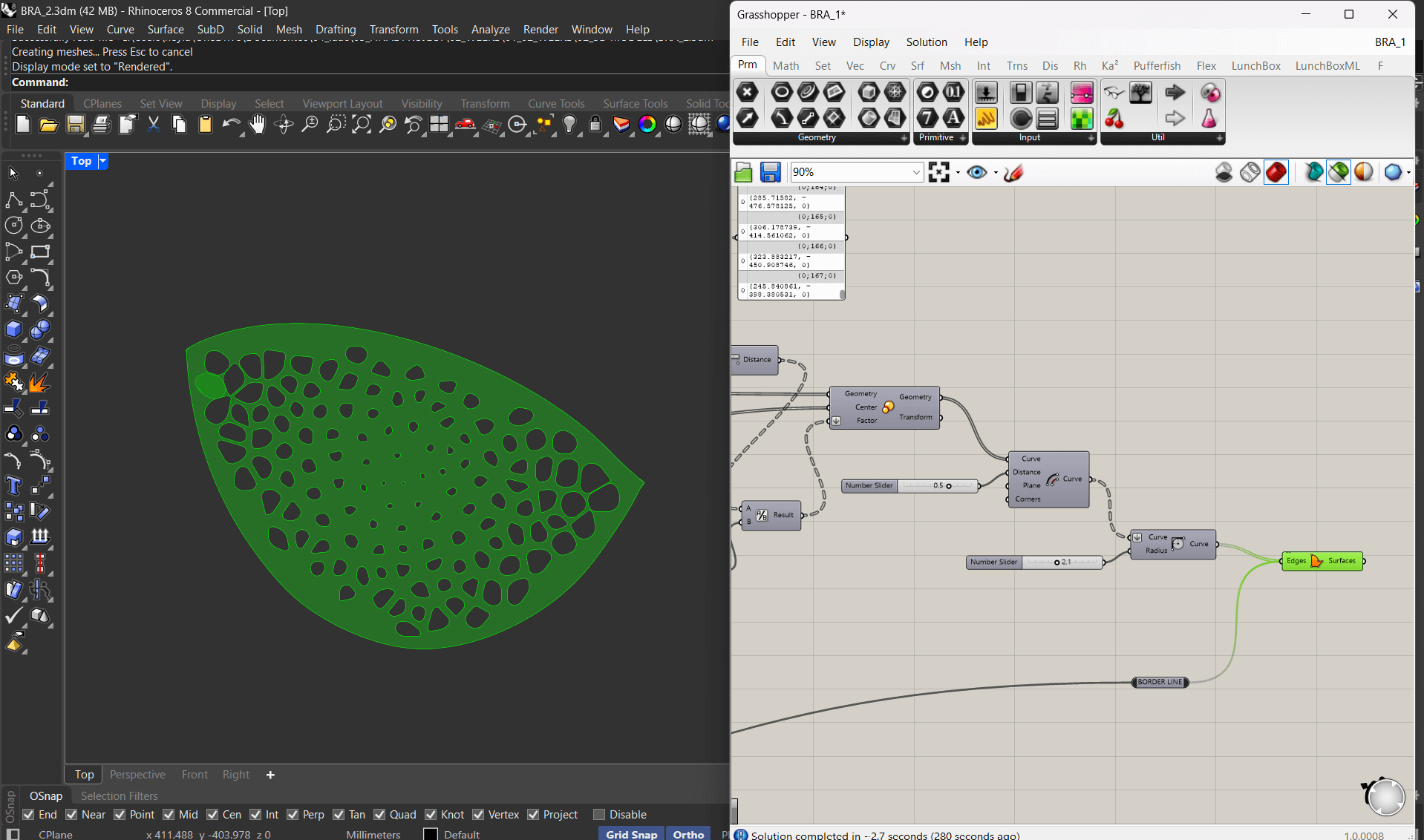The image size is (1424, 840).
Task: Expand the Geometry panel in Grasshopper
Action: pyautogui.click(x=904, y=138)
